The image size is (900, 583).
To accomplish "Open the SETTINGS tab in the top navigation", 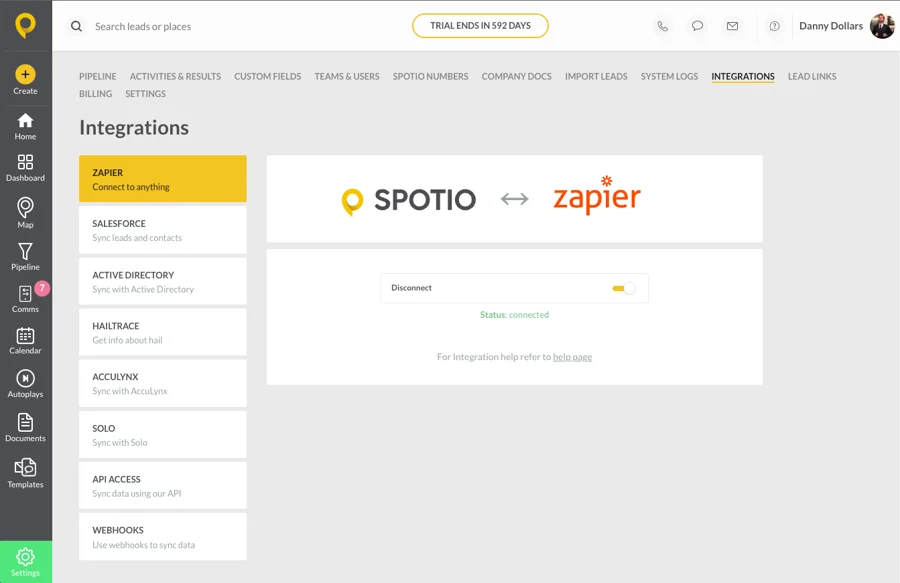I will click(x=145, y=94).
